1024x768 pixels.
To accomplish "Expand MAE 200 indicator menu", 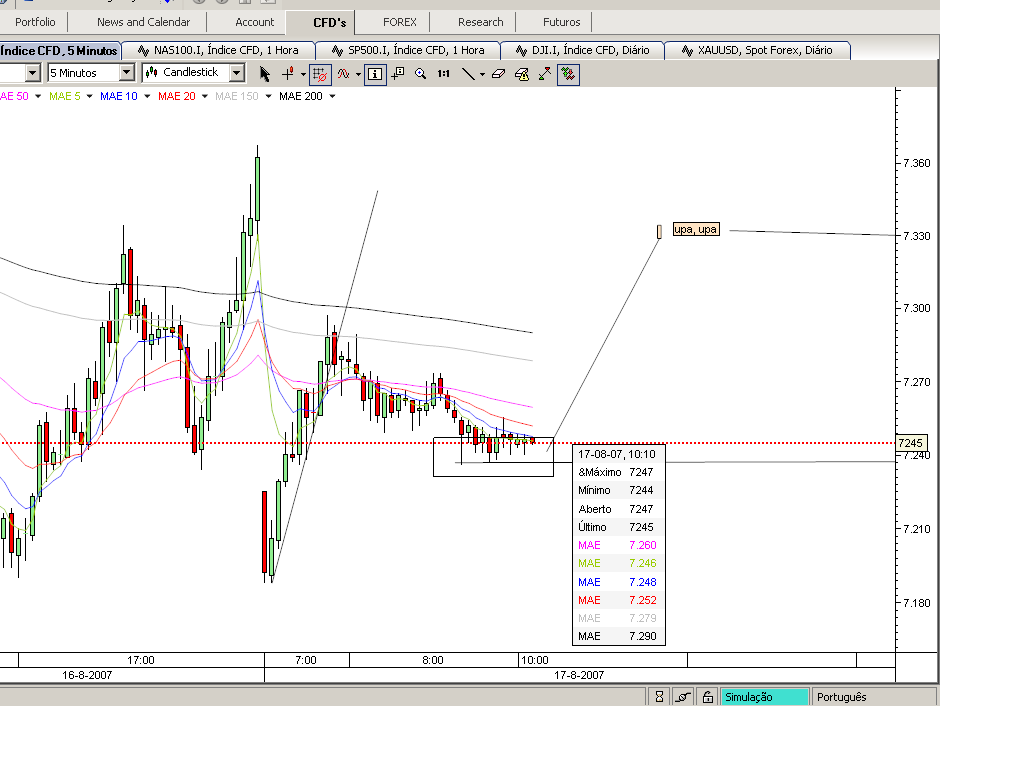I will [332, 97].
